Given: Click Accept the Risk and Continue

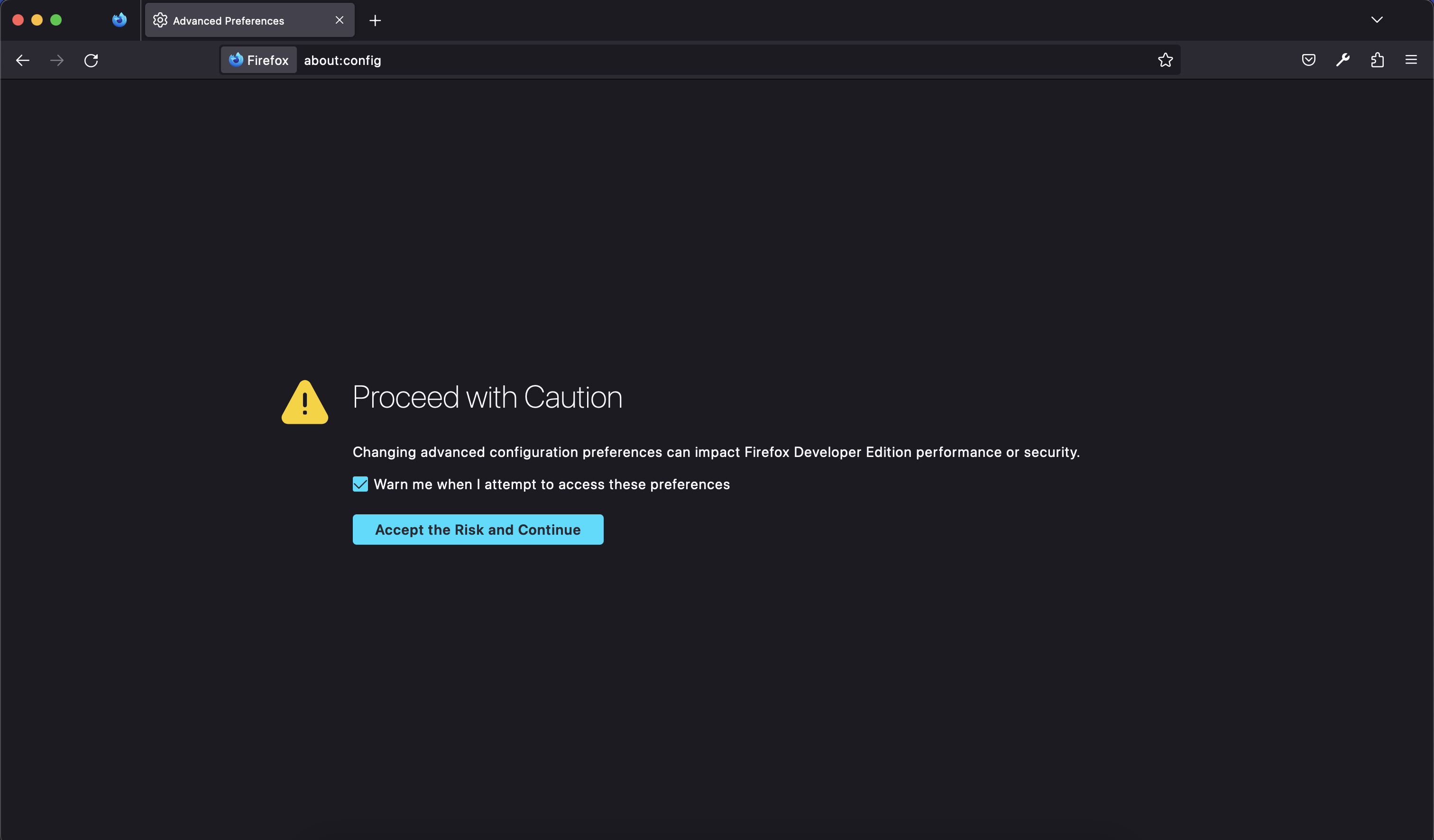Looking at the screenshot, I should pos(478,530).
